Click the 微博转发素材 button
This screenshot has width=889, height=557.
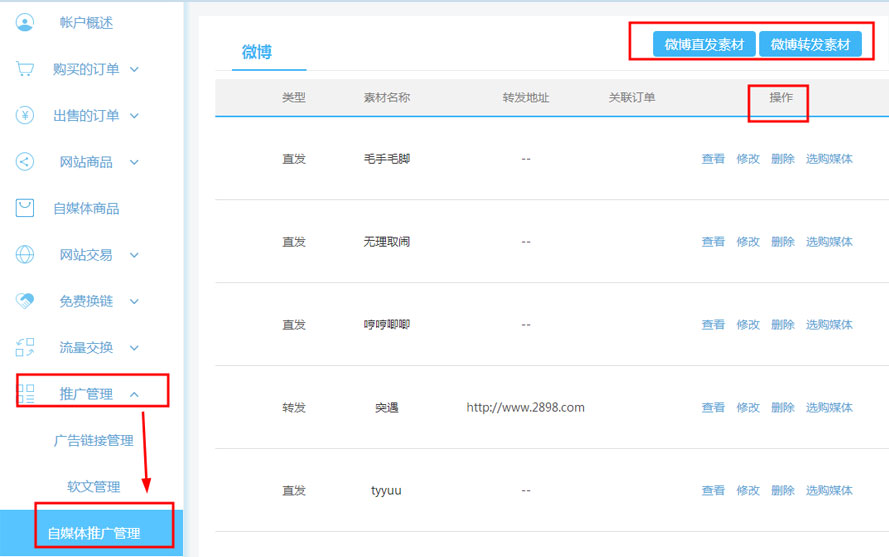coord(810,45)
